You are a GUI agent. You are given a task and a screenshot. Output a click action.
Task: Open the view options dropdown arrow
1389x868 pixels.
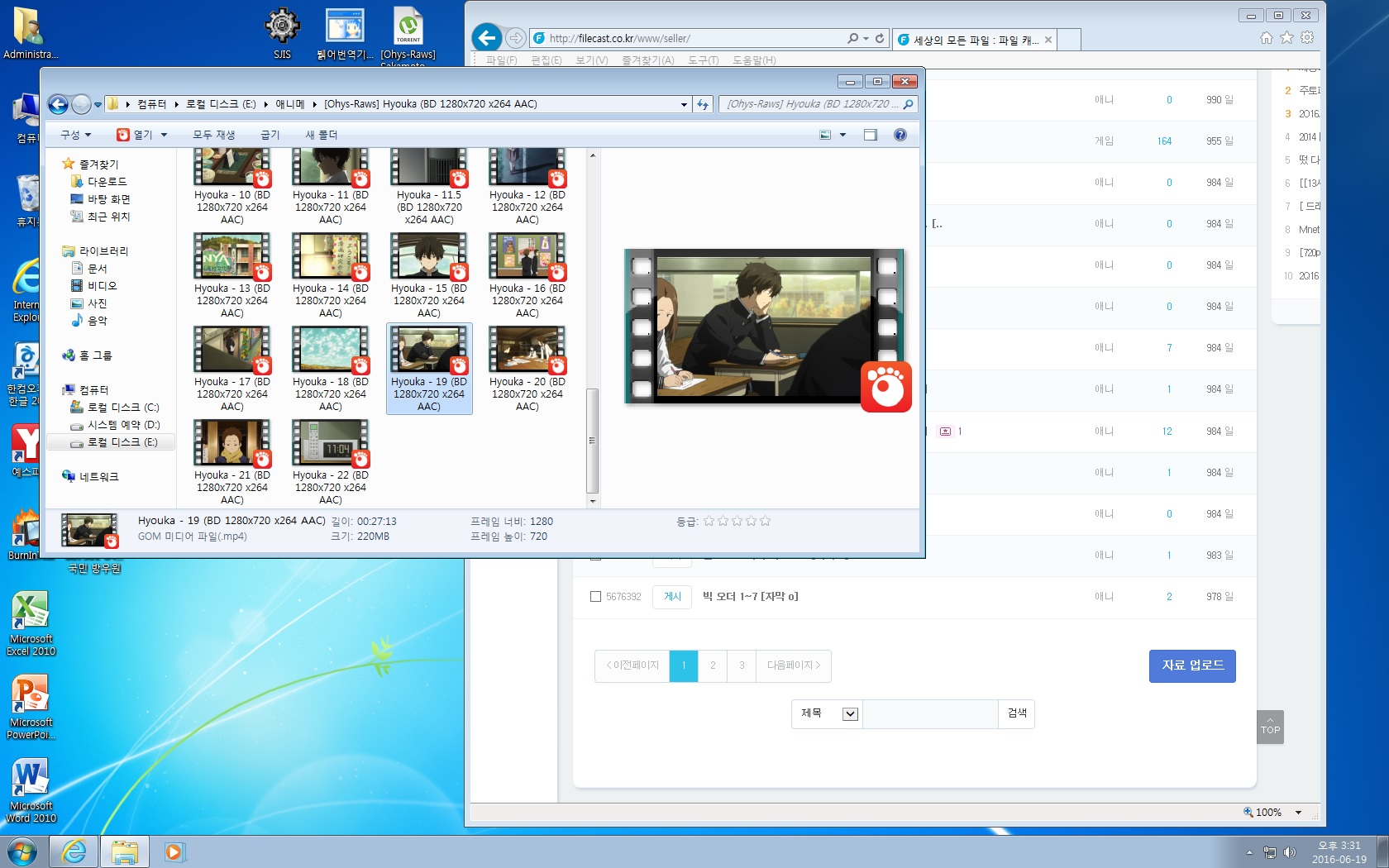coord(842,135)
